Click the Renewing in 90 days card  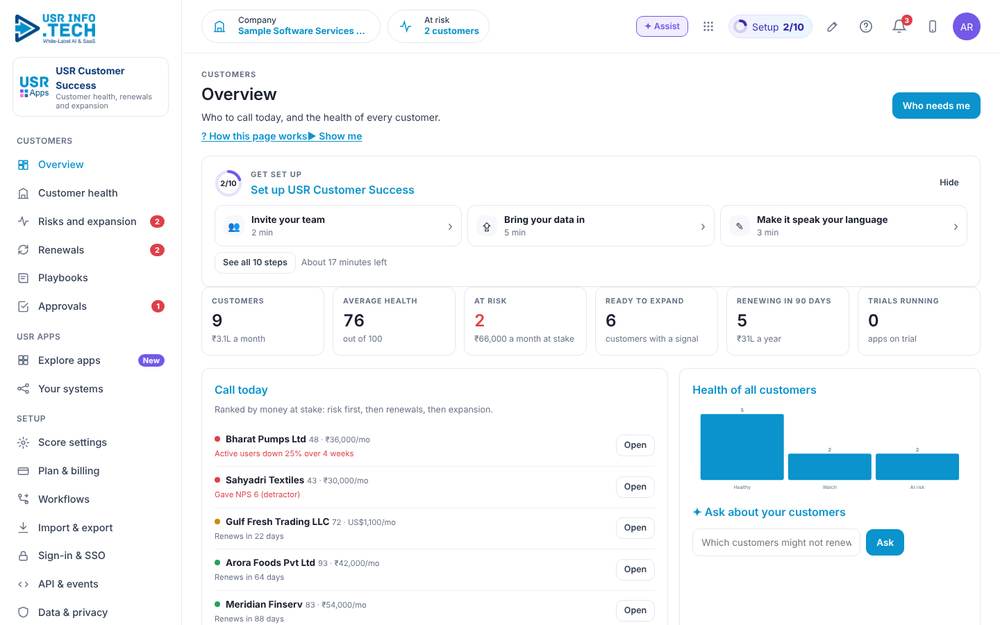point(787,321)
